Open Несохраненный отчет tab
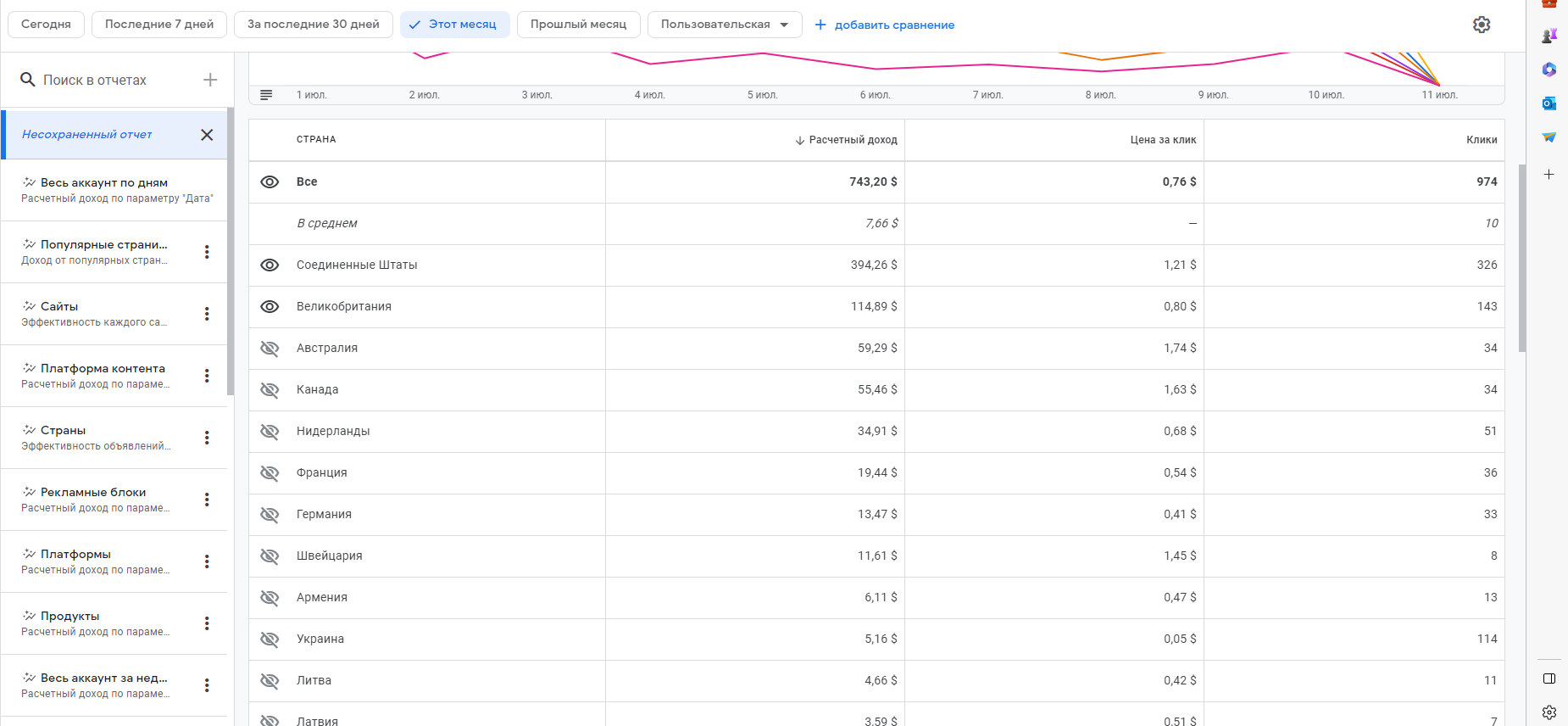 coord(86,134)
